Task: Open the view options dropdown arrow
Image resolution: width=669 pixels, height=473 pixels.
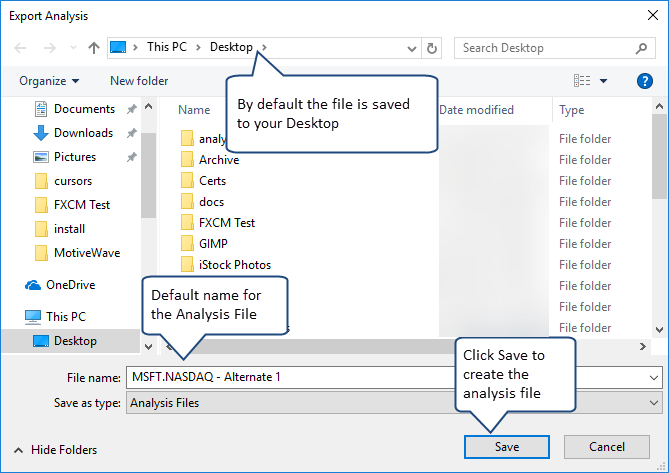Action: pyautogui.click(x=603, y=81)
